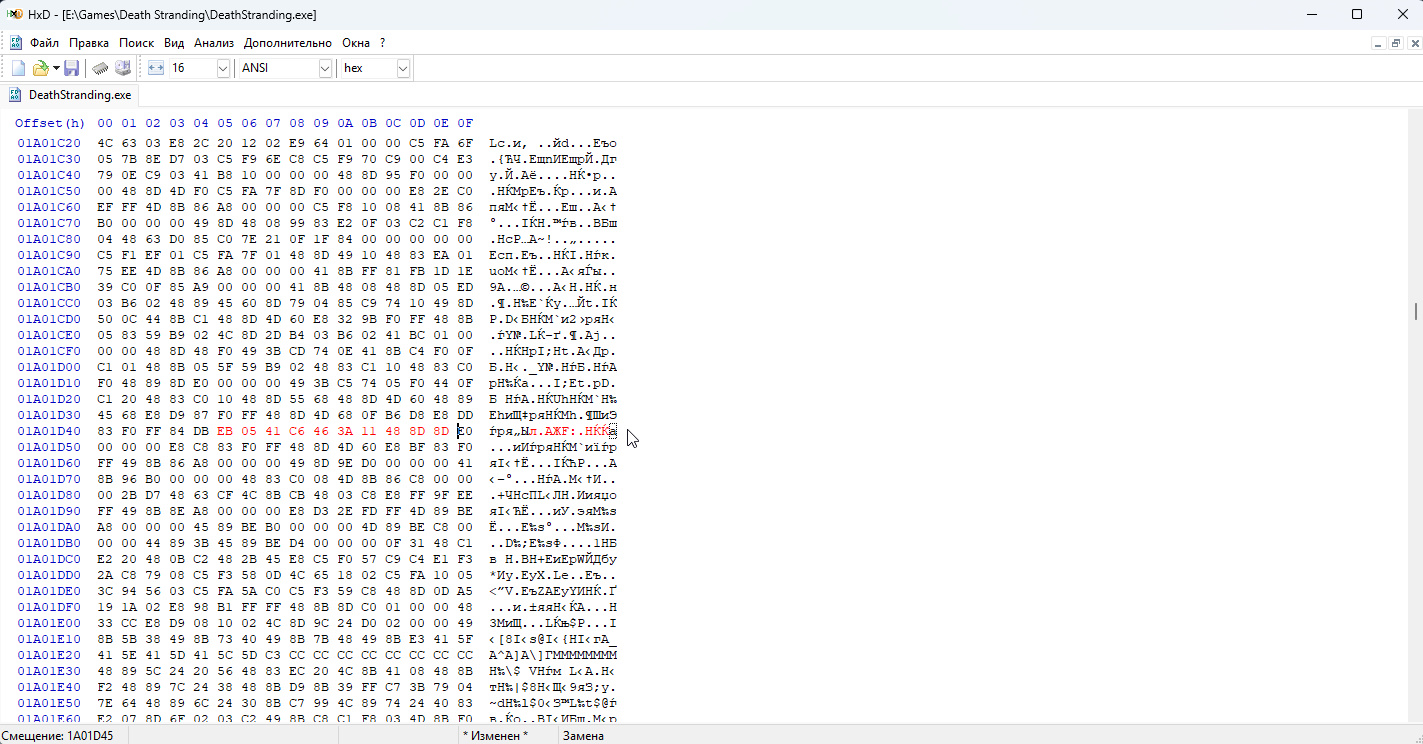Click modified byte 3A in row 01A01D40

(345, 431)
